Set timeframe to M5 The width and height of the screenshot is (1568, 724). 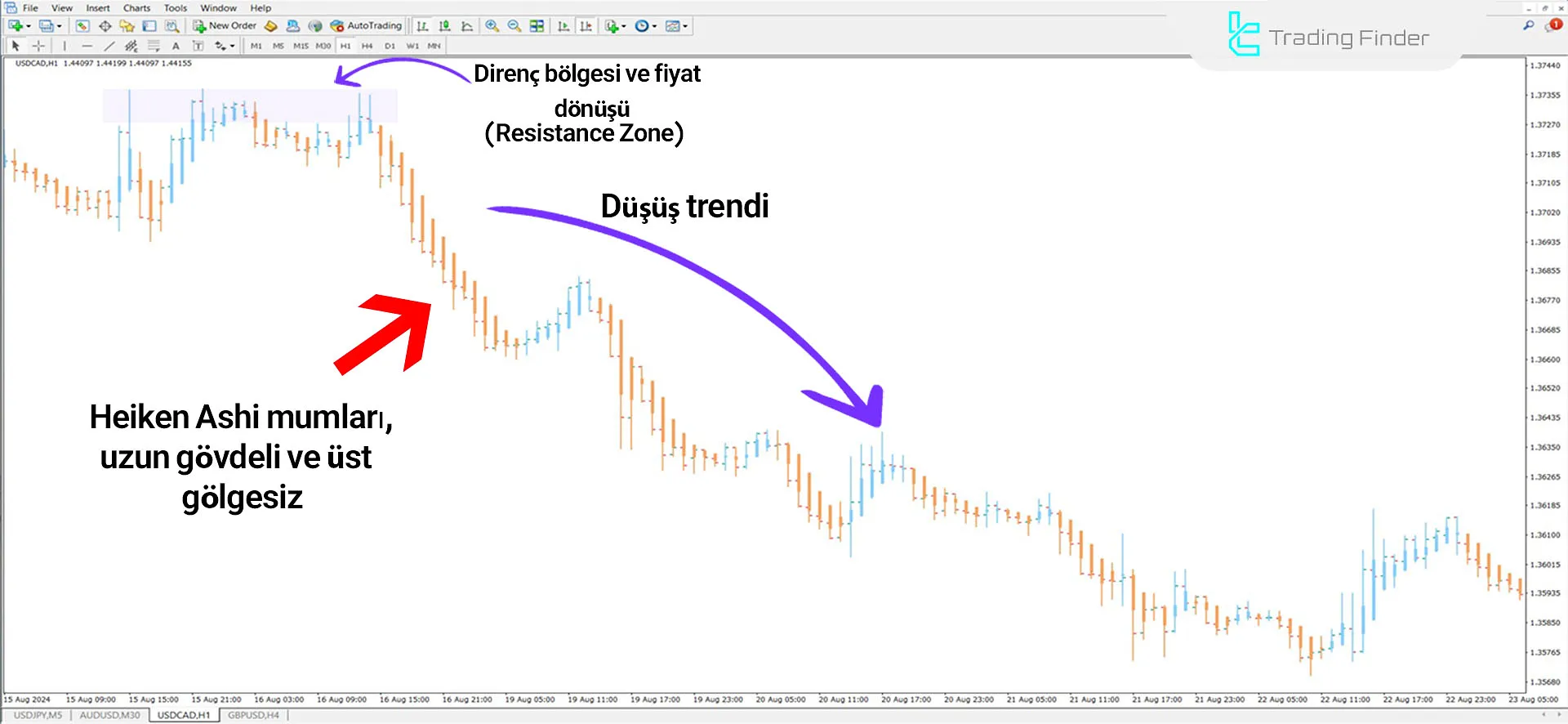278,46
